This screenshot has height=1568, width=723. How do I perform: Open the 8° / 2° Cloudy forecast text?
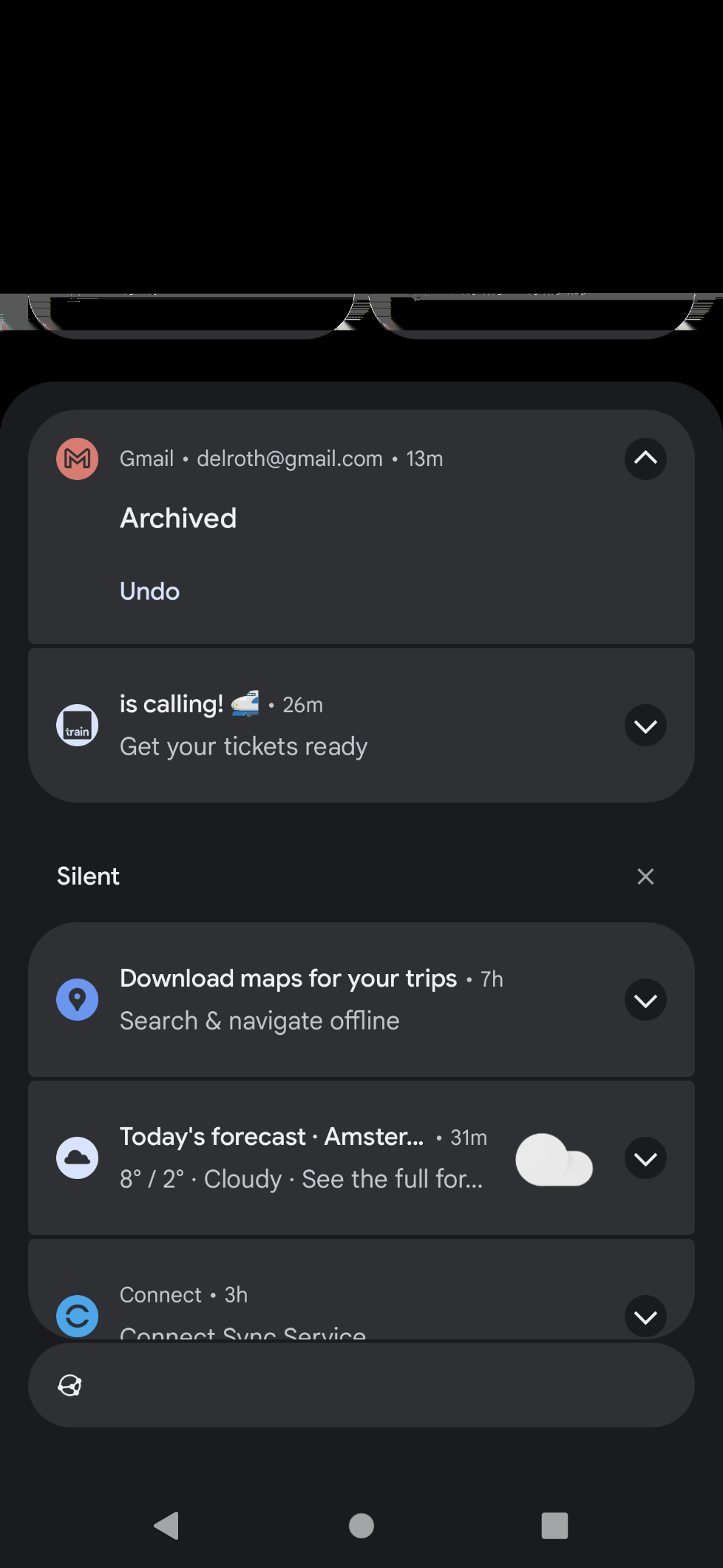(x=302, y=1179)
